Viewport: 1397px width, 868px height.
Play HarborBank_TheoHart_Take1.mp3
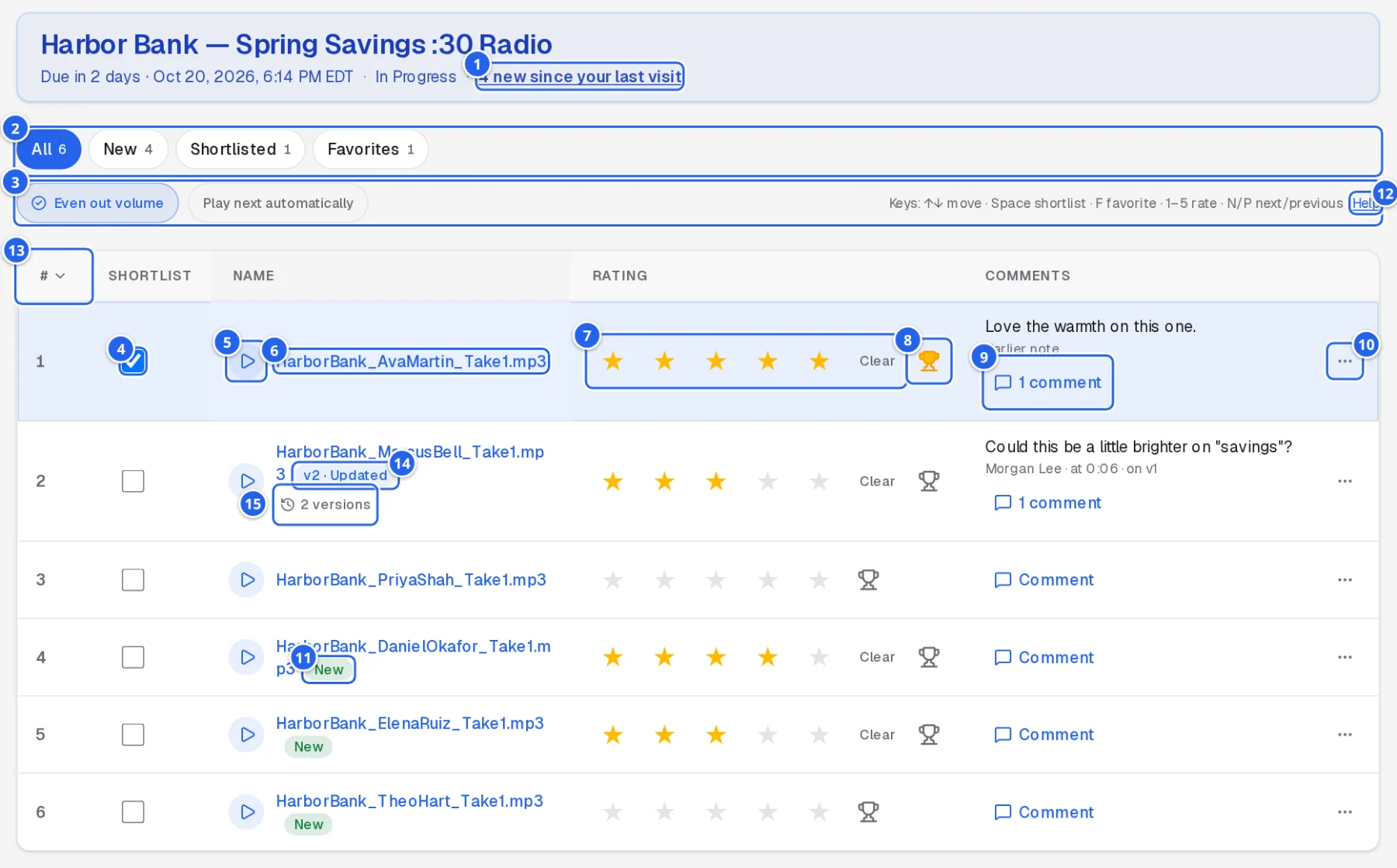click(x=247, y=812)
